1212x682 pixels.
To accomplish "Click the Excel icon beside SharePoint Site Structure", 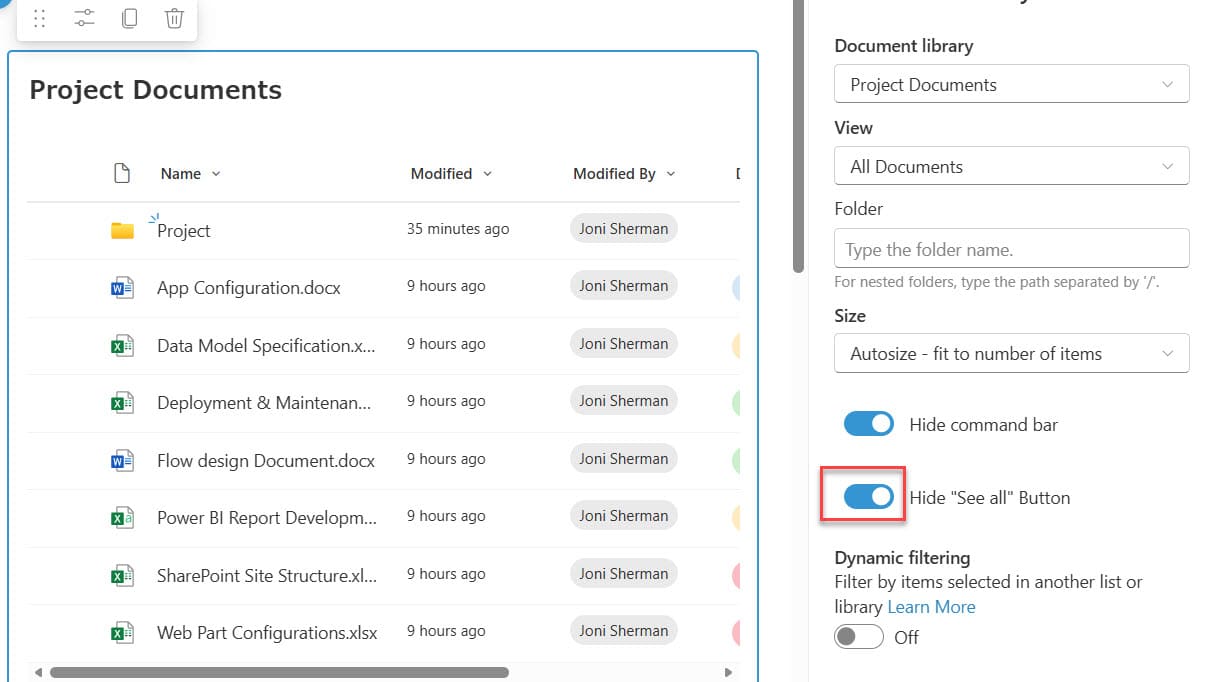I will pos(122,576).
